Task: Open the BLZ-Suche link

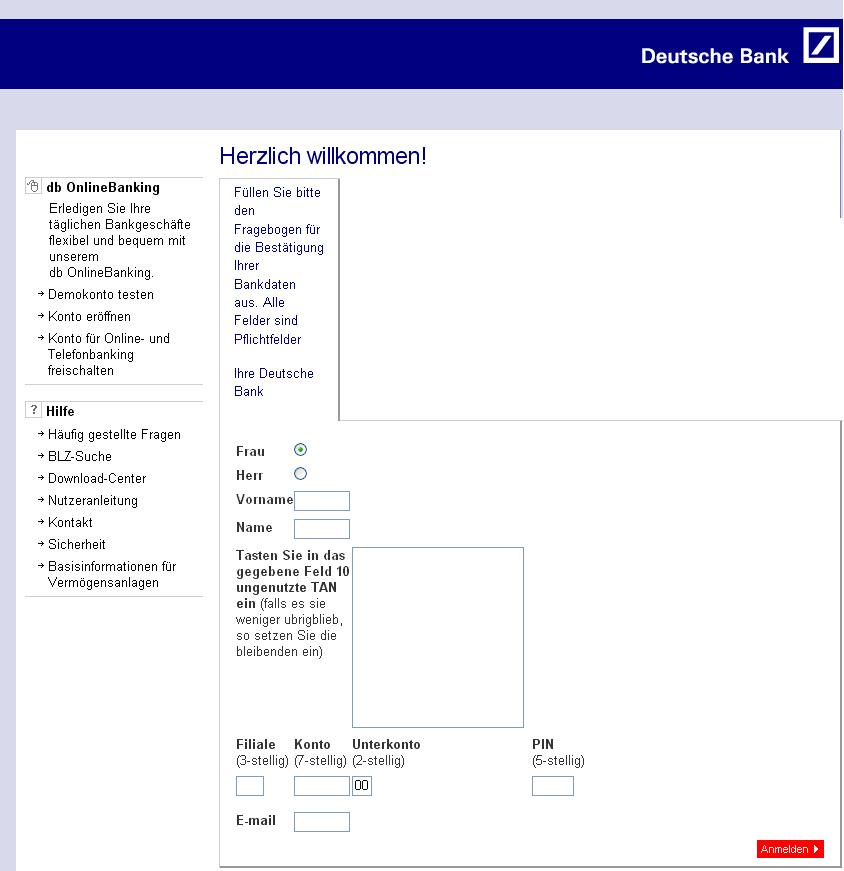Action: 80,456
